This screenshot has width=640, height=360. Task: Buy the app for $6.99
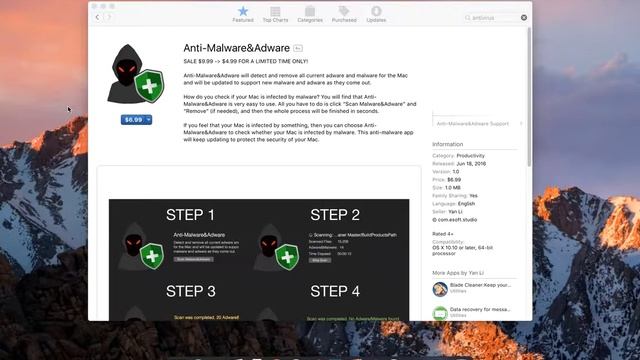pos(133,120)
